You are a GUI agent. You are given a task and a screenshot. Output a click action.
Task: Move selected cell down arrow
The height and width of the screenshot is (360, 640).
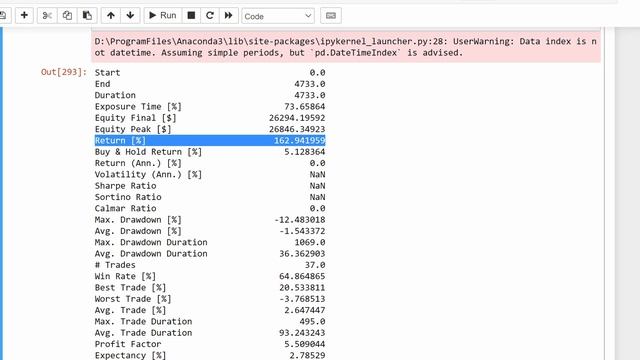pos(130,16)
